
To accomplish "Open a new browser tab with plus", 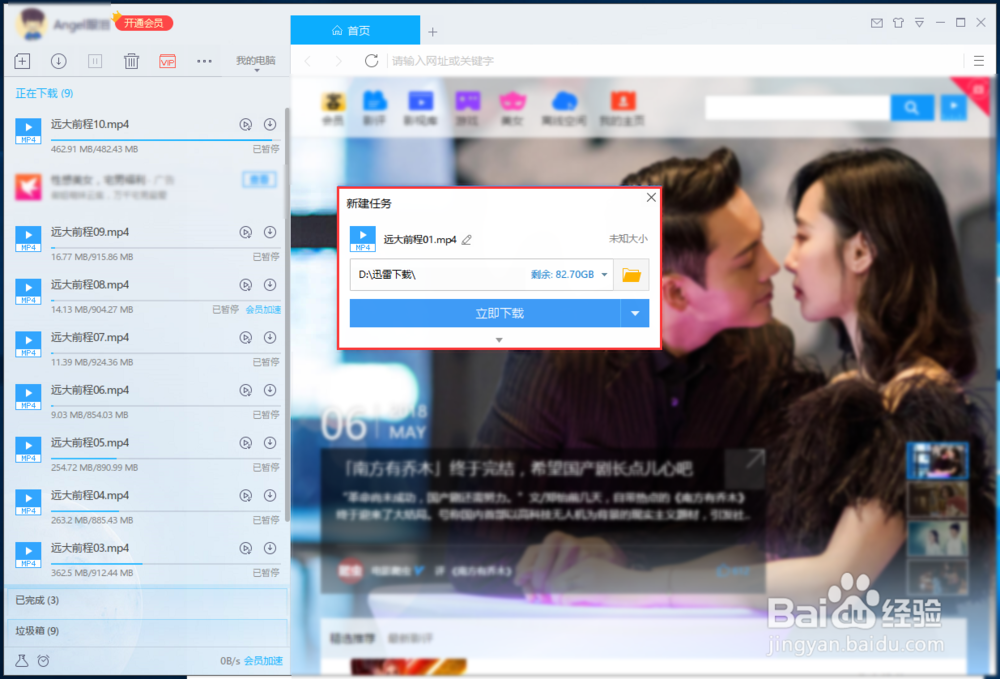I will [433, 32].
